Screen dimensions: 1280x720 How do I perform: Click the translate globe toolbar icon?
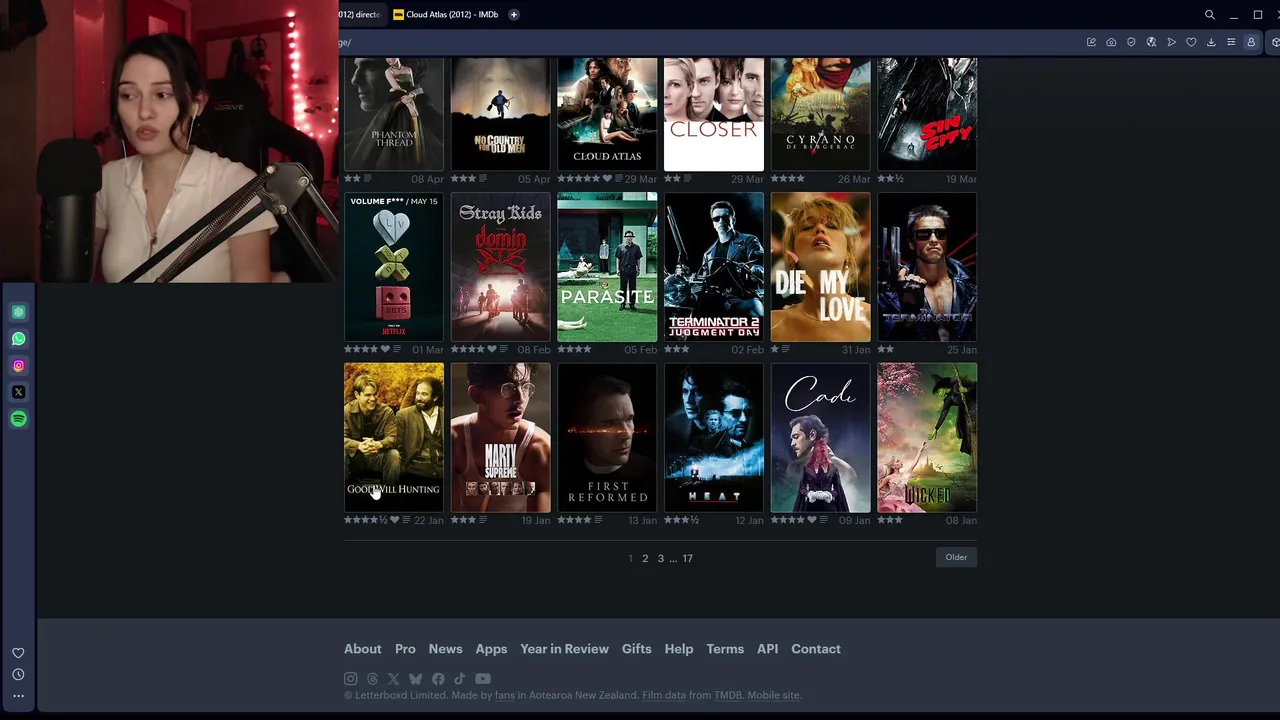coord(1151,42)
